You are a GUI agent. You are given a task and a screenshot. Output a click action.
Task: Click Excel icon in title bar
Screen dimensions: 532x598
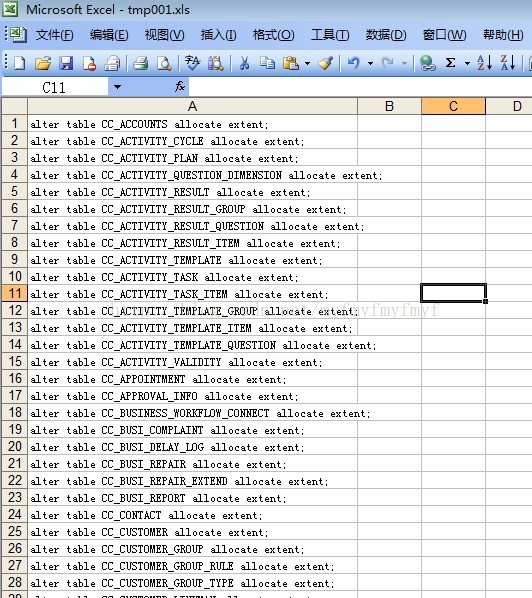click(10, 9)
